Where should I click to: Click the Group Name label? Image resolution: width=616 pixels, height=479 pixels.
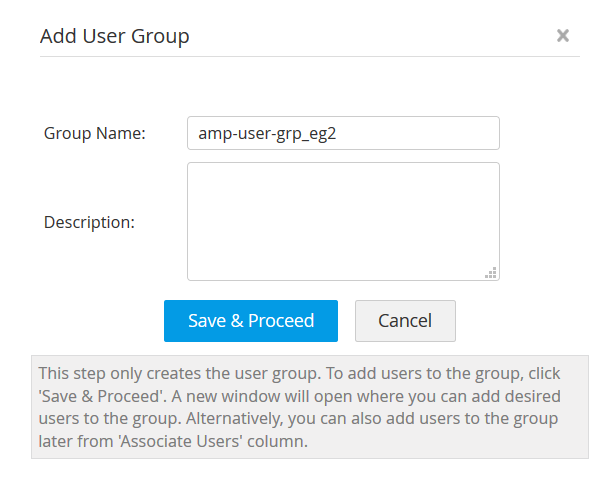[x=95, y=133]
